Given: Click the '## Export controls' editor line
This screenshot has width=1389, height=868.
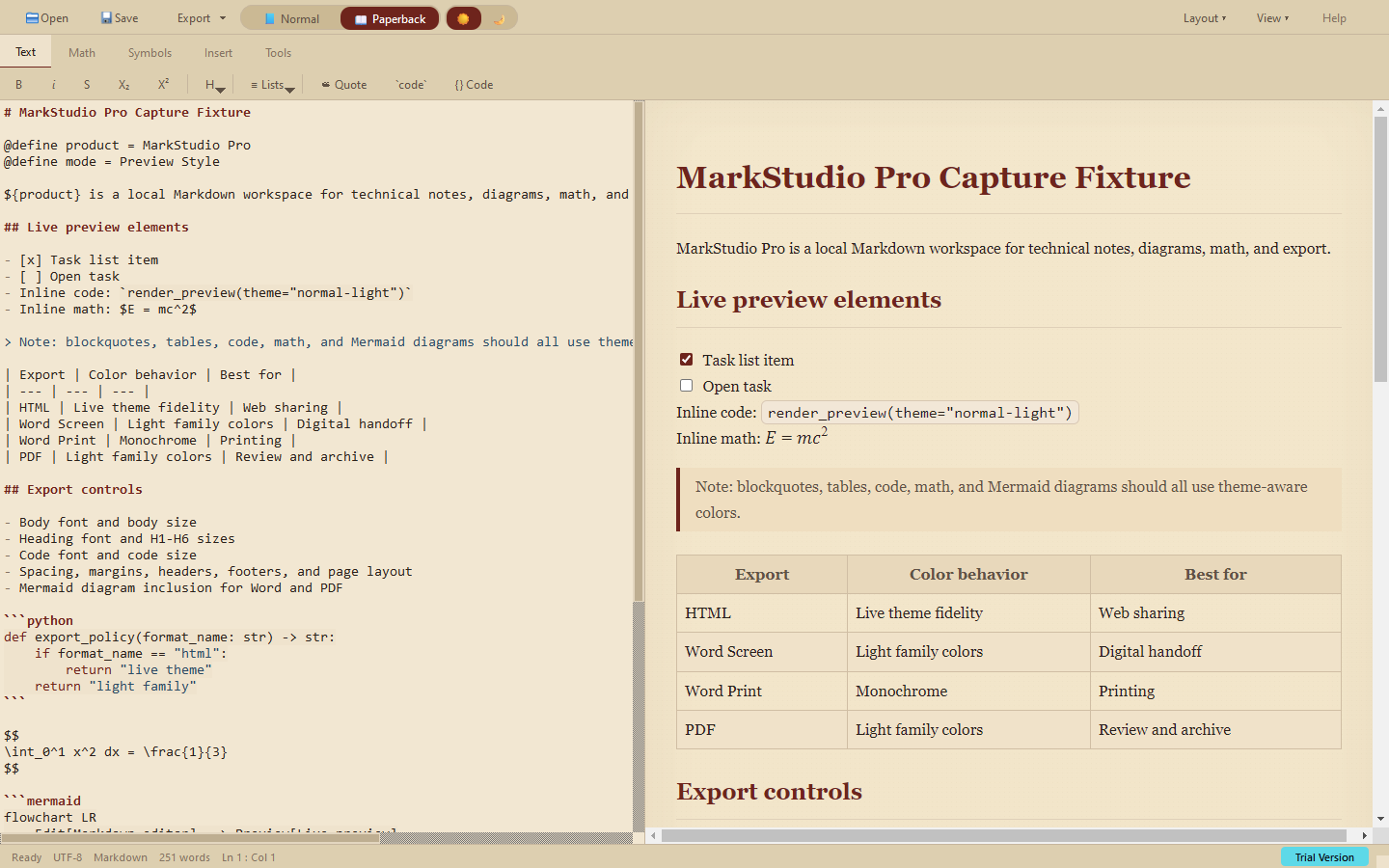Looking at the screenshot, I should (73, 490).
